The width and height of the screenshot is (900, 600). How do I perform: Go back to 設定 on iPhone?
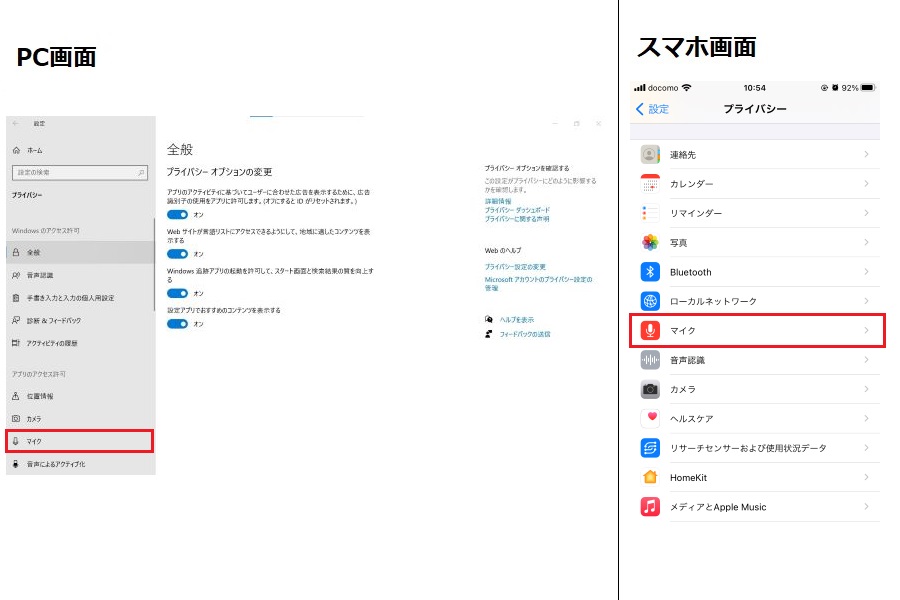click(652, 108)
